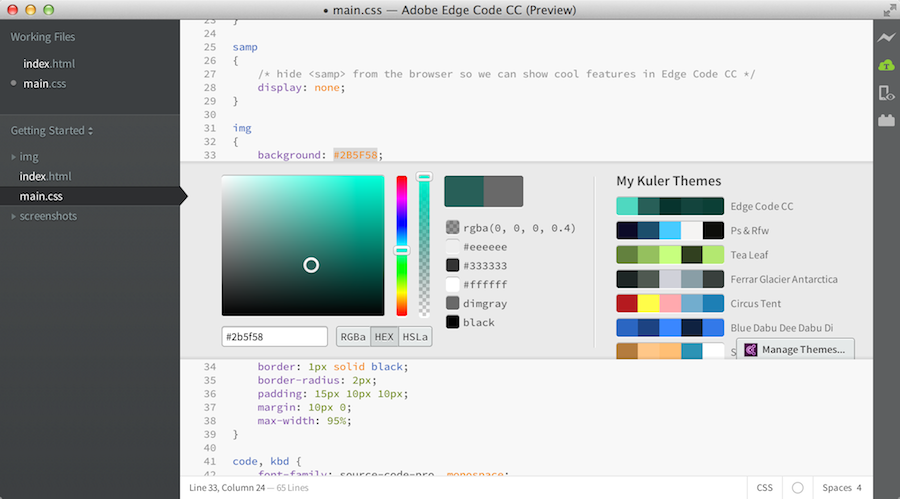Viewport: 900px width, 499px height.
Task: Click the hue slider handle
Action: point(402,250)
